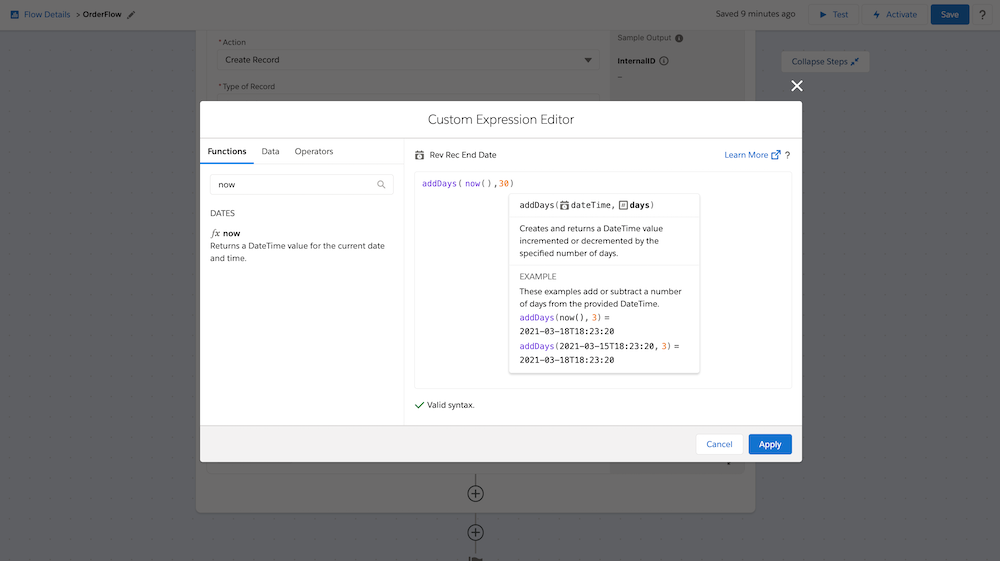The width and height of the screenshot is (1000, 561).
Task: Edit the OrderFlow name with the pencil icon
Action: pyautogui.click(x=131, y=15)
